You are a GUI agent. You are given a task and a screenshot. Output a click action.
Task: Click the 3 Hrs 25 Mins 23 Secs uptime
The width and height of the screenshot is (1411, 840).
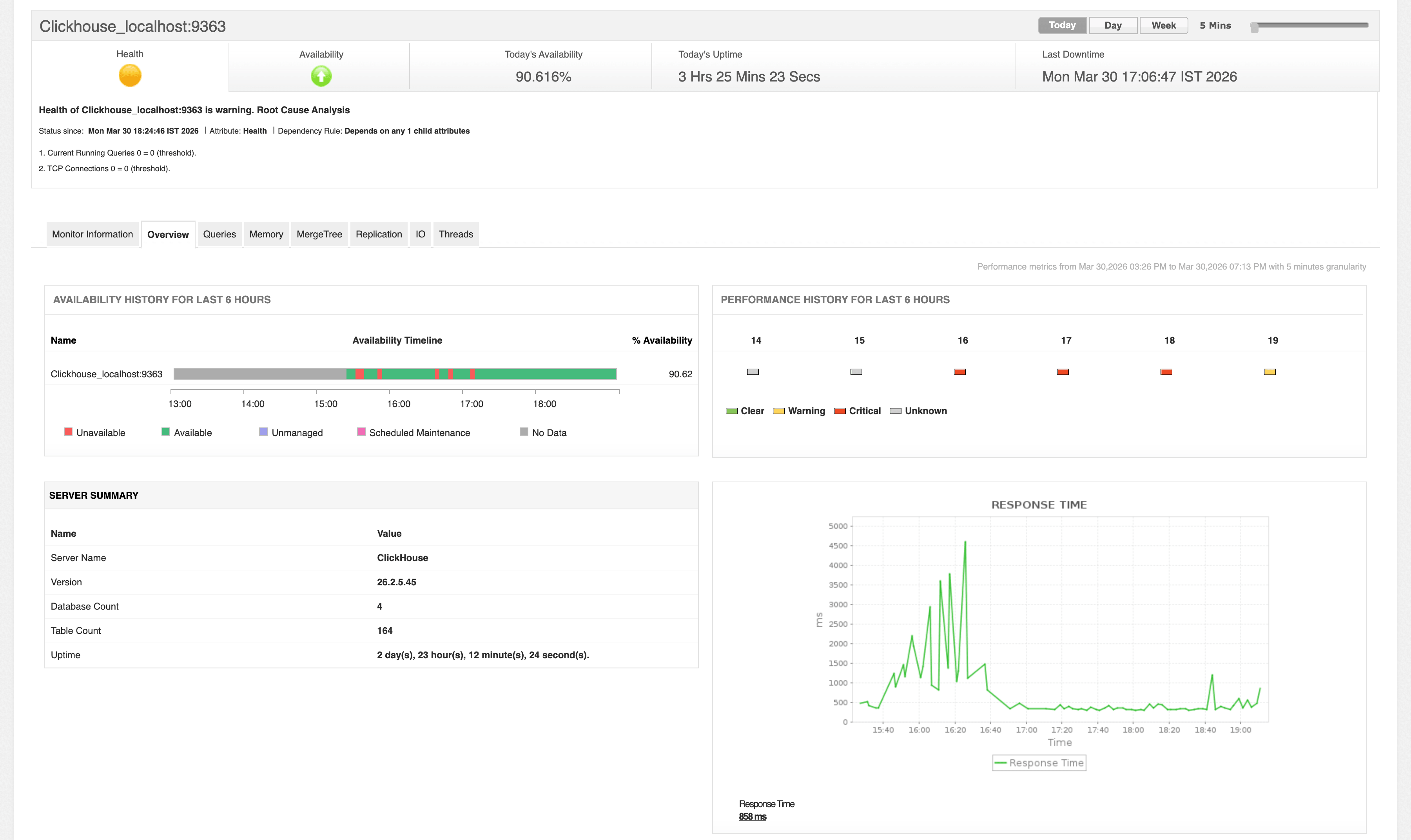coord(749,76)
